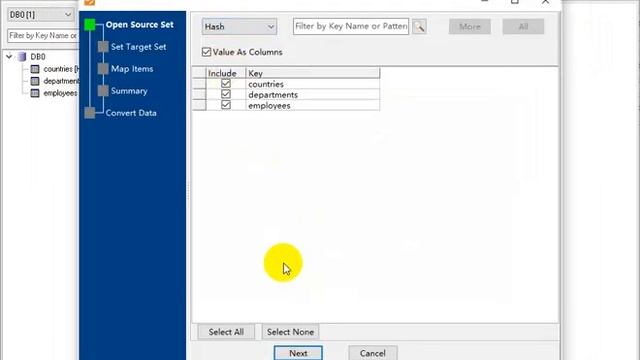
Task: Uncheck the Include box for countries
Action: (226, 84)
